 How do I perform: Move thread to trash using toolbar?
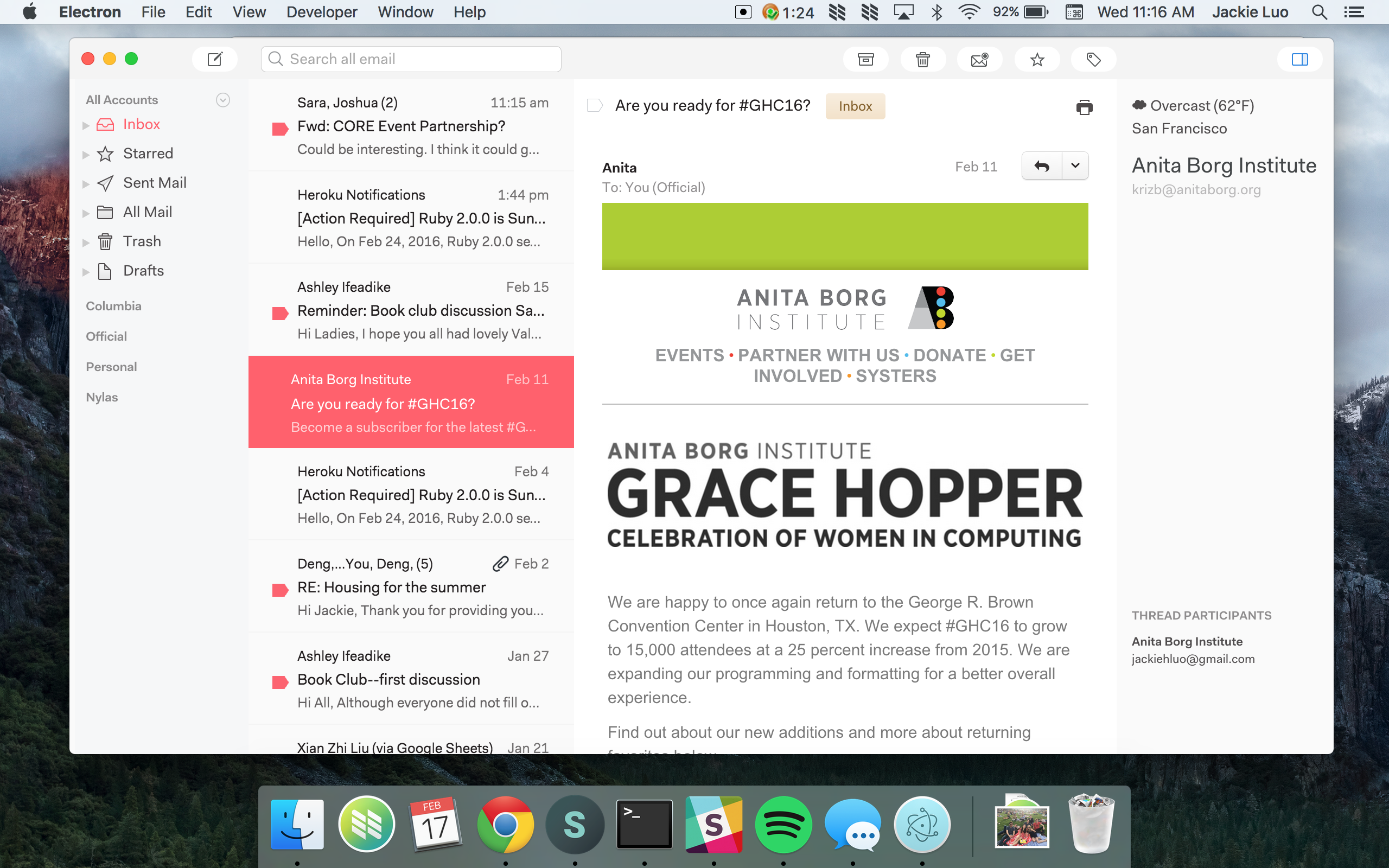(x=922, y=59)
